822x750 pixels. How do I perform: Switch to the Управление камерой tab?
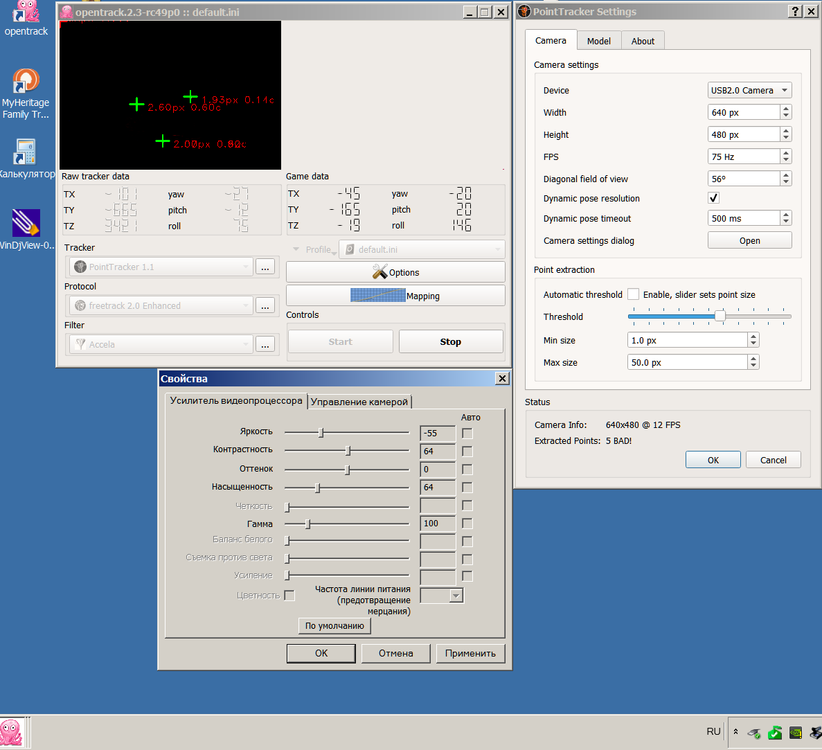click(359, 401)
